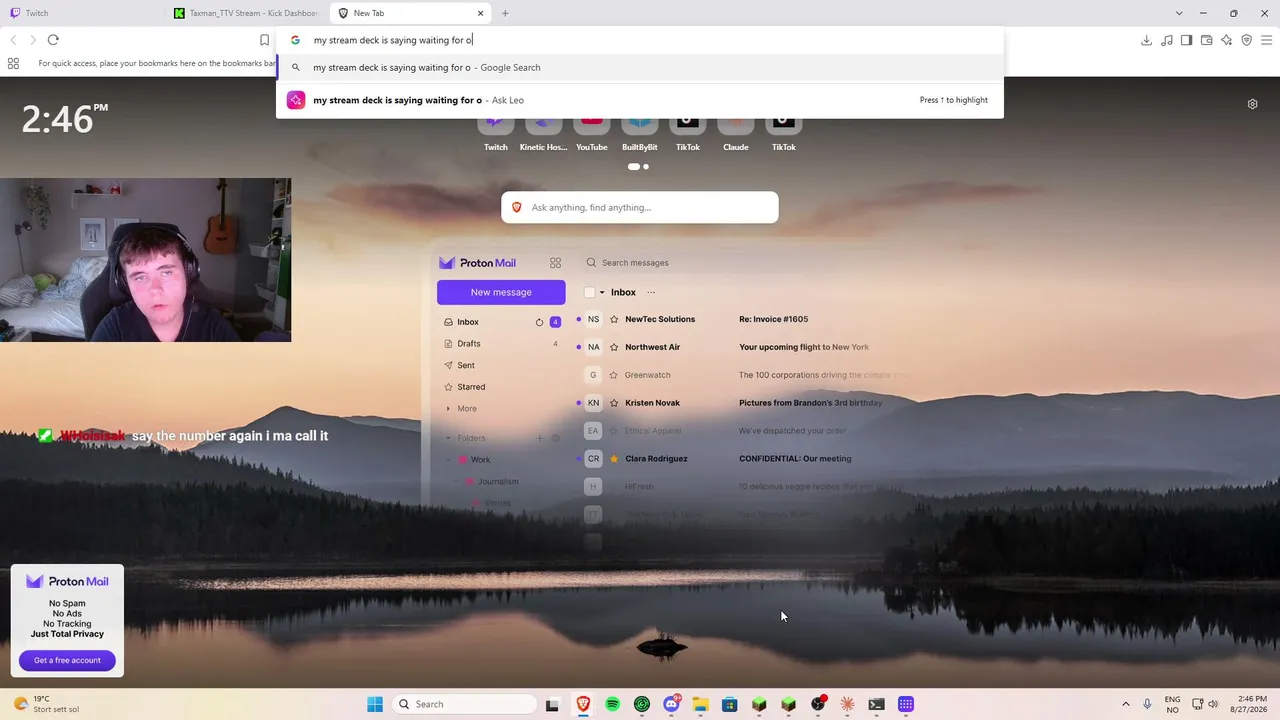
Task: Open the Brave Playlist music note icon
Action: (1166, 40)
